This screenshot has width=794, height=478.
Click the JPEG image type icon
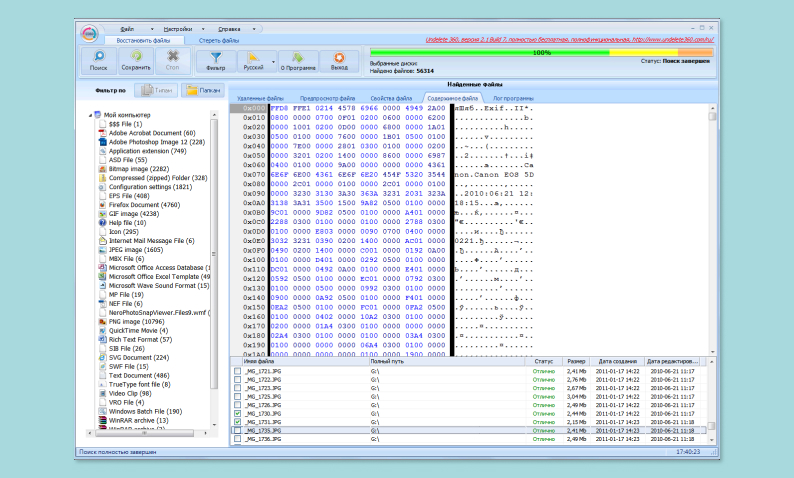coord(103,250)
